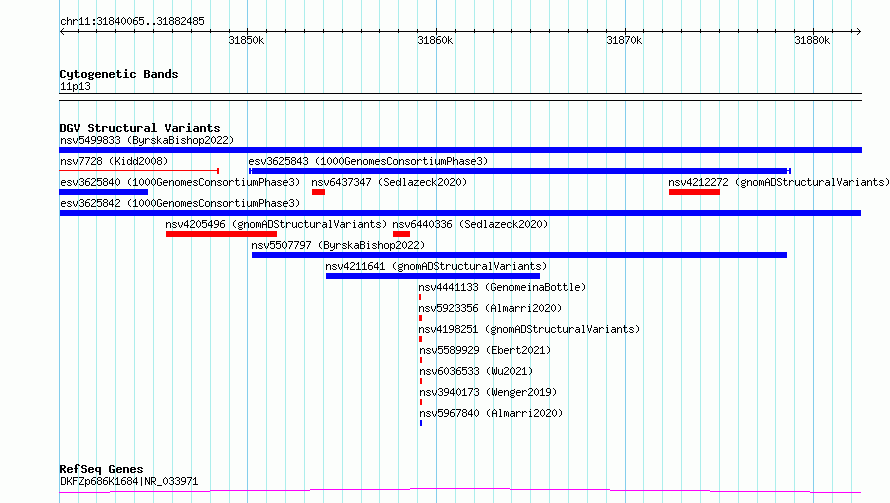Open nsv5923356 (Almarri2020) label
Image resolution: width=890 pixels, height=503 pixels.
click(490, 308)
